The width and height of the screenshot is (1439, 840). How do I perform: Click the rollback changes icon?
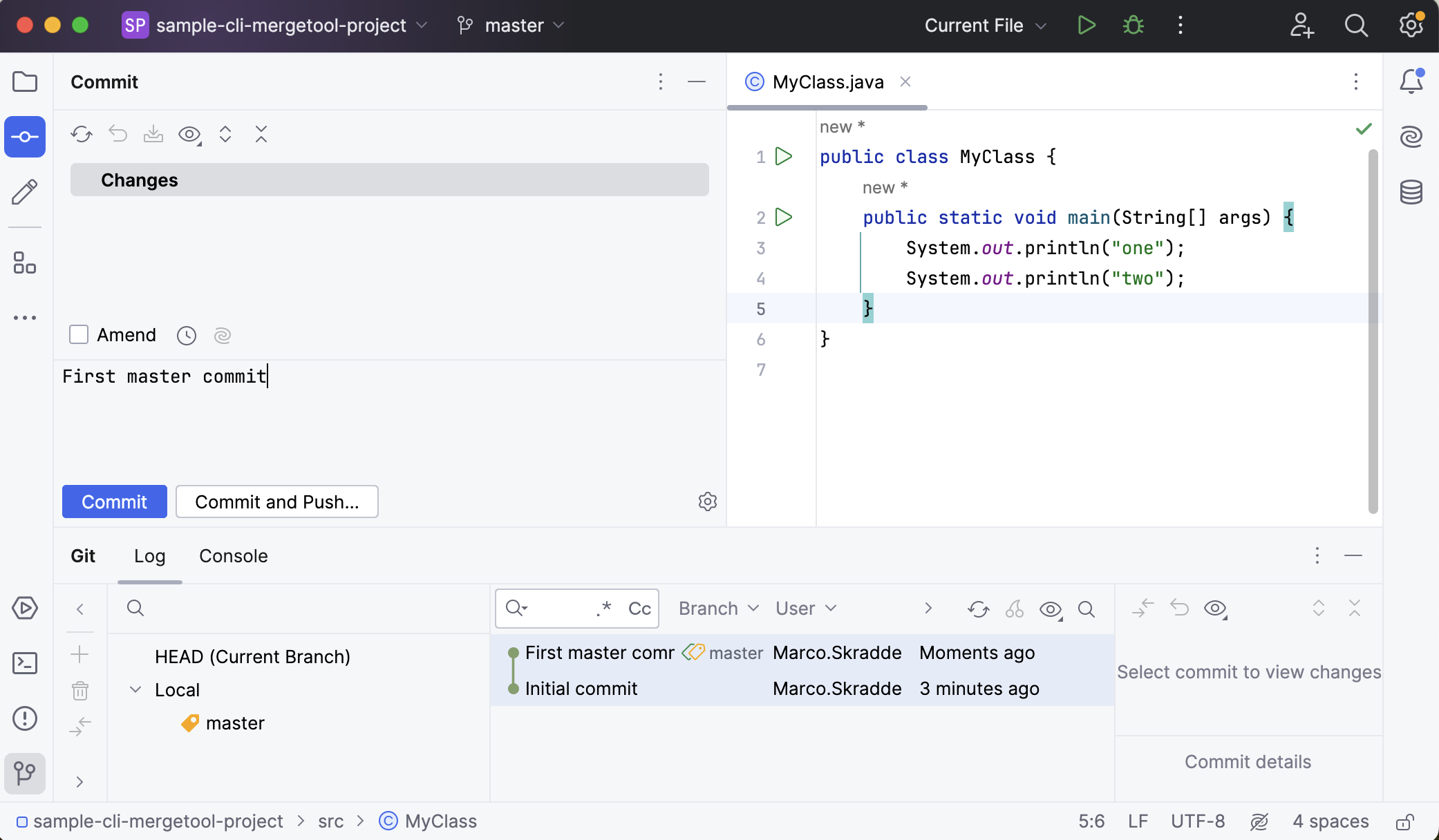click(x=119, y=135)
